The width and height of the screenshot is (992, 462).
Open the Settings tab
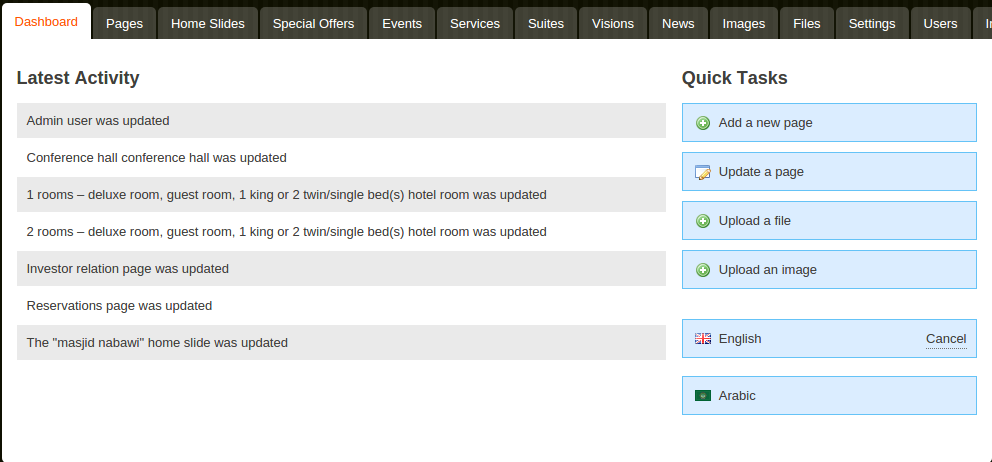tap(872, 24)
